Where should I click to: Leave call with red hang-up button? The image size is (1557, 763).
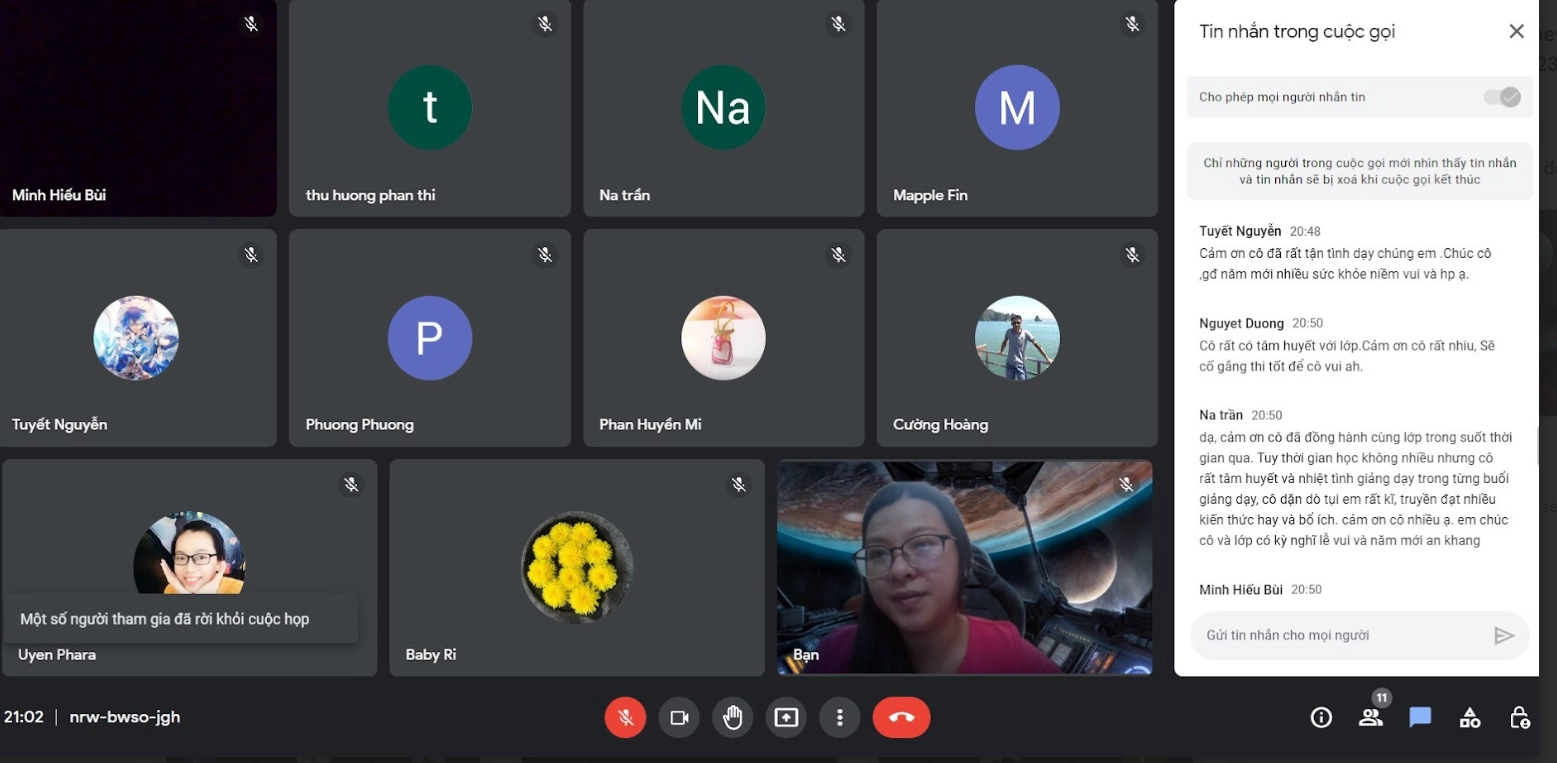(x=901, y=717)
